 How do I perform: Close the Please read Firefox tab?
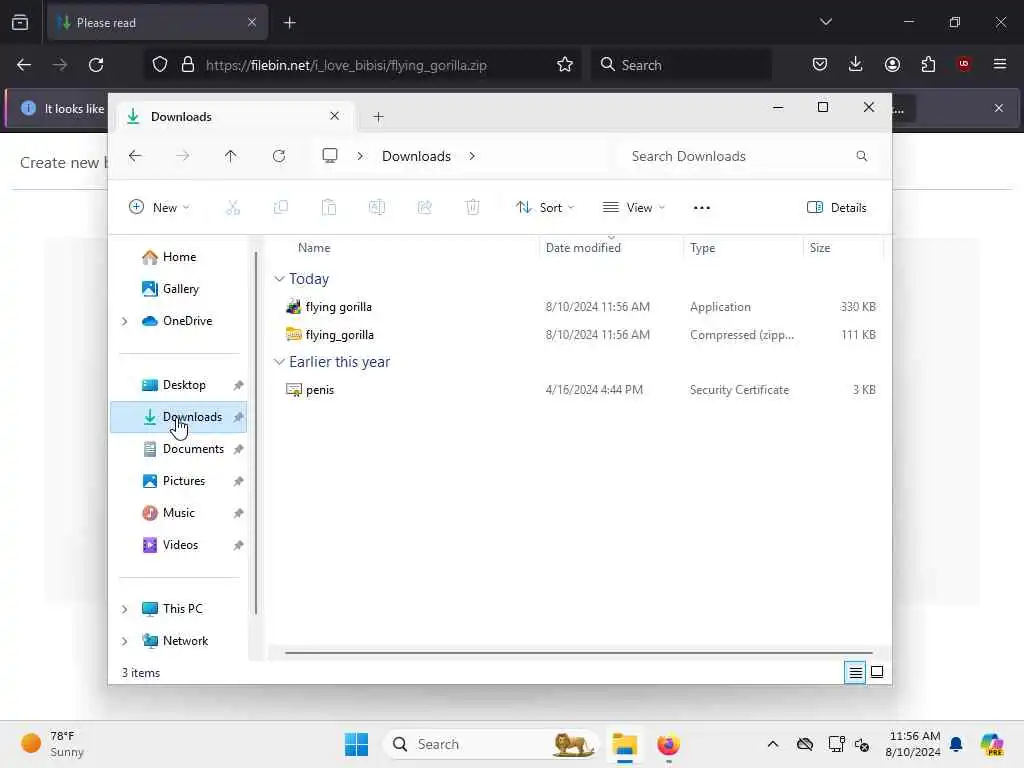[x=252, y=23]
